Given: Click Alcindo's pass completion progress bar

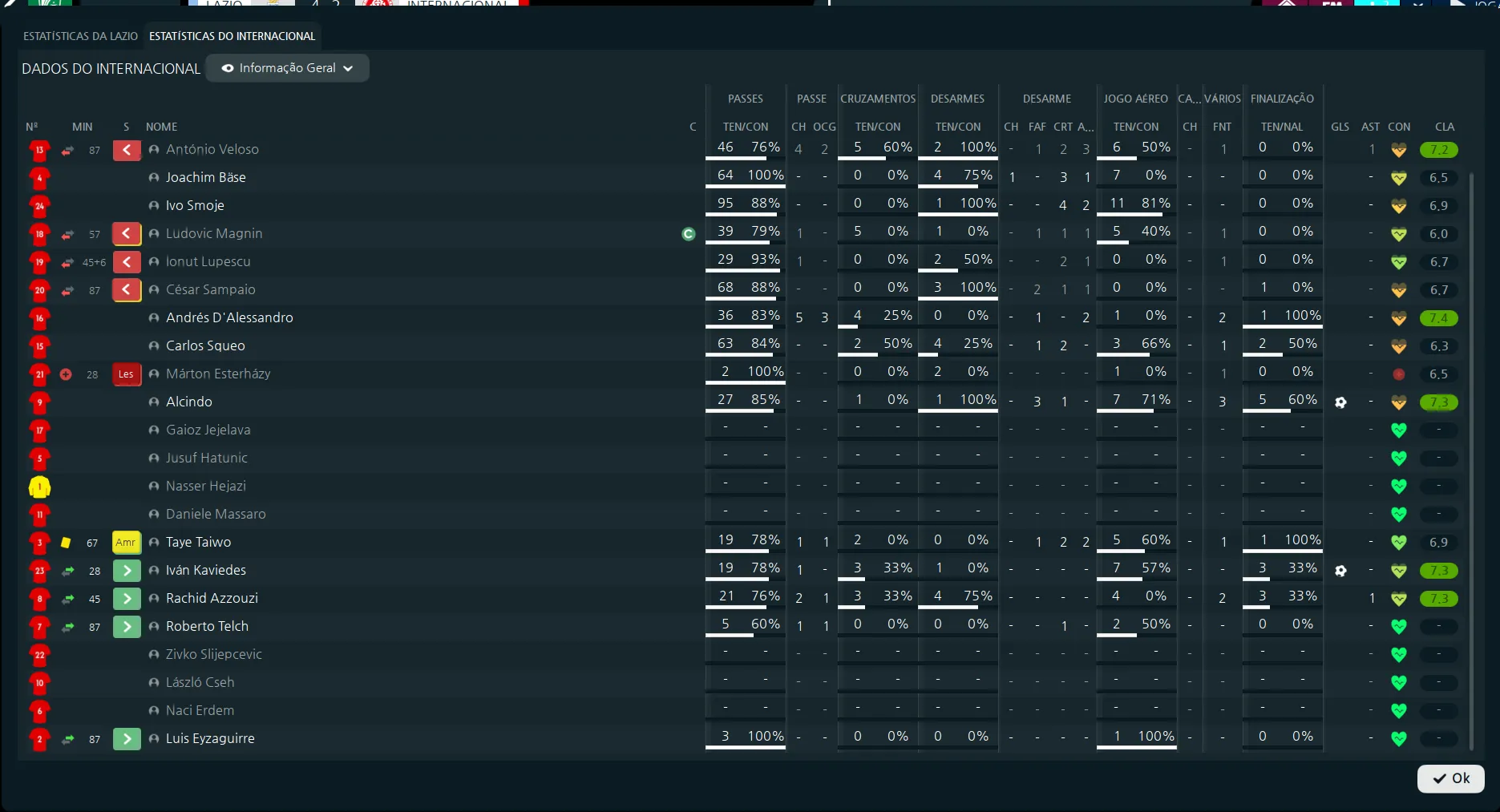Looking at the screenshot, I should (x=746, y=411).
